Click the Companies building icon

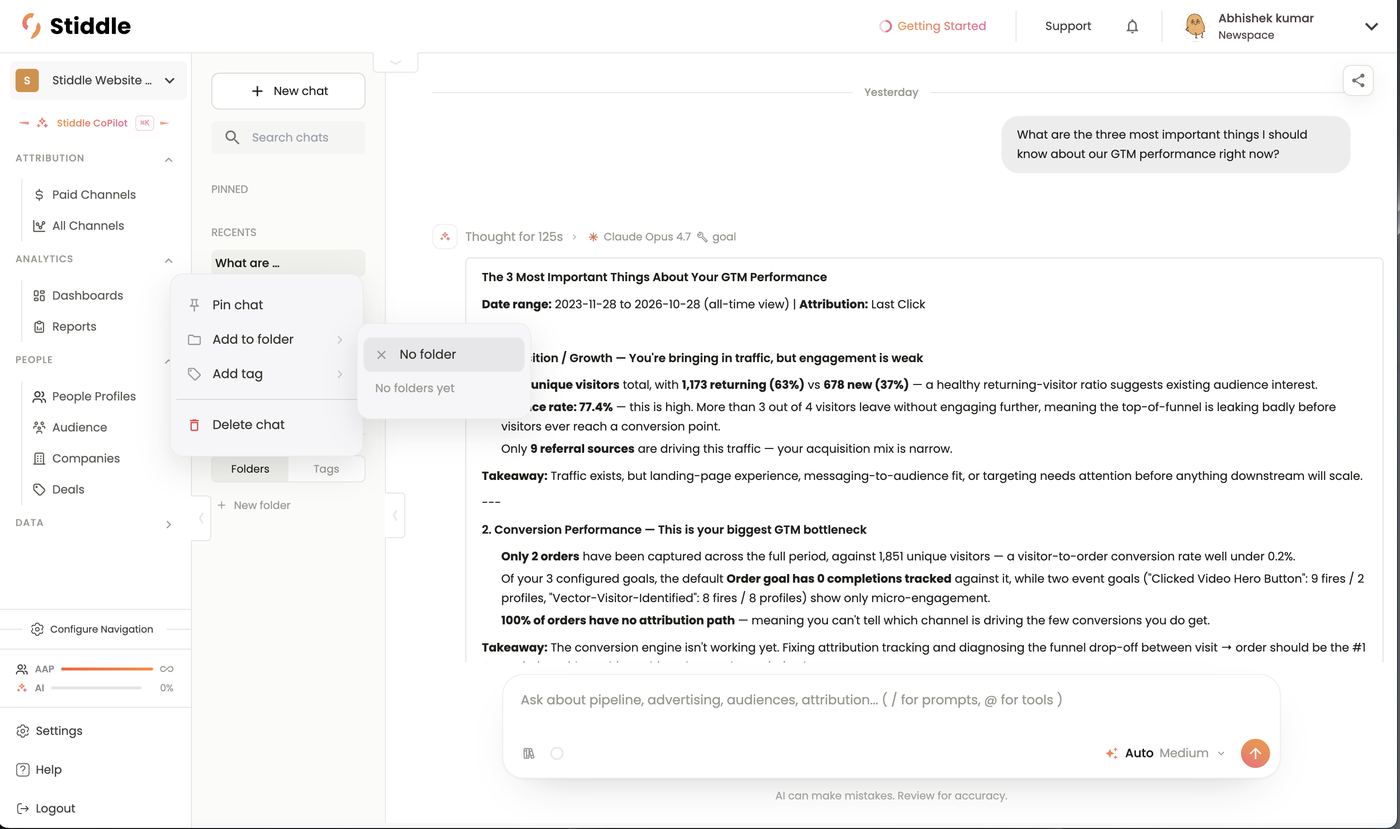(39, 459)
